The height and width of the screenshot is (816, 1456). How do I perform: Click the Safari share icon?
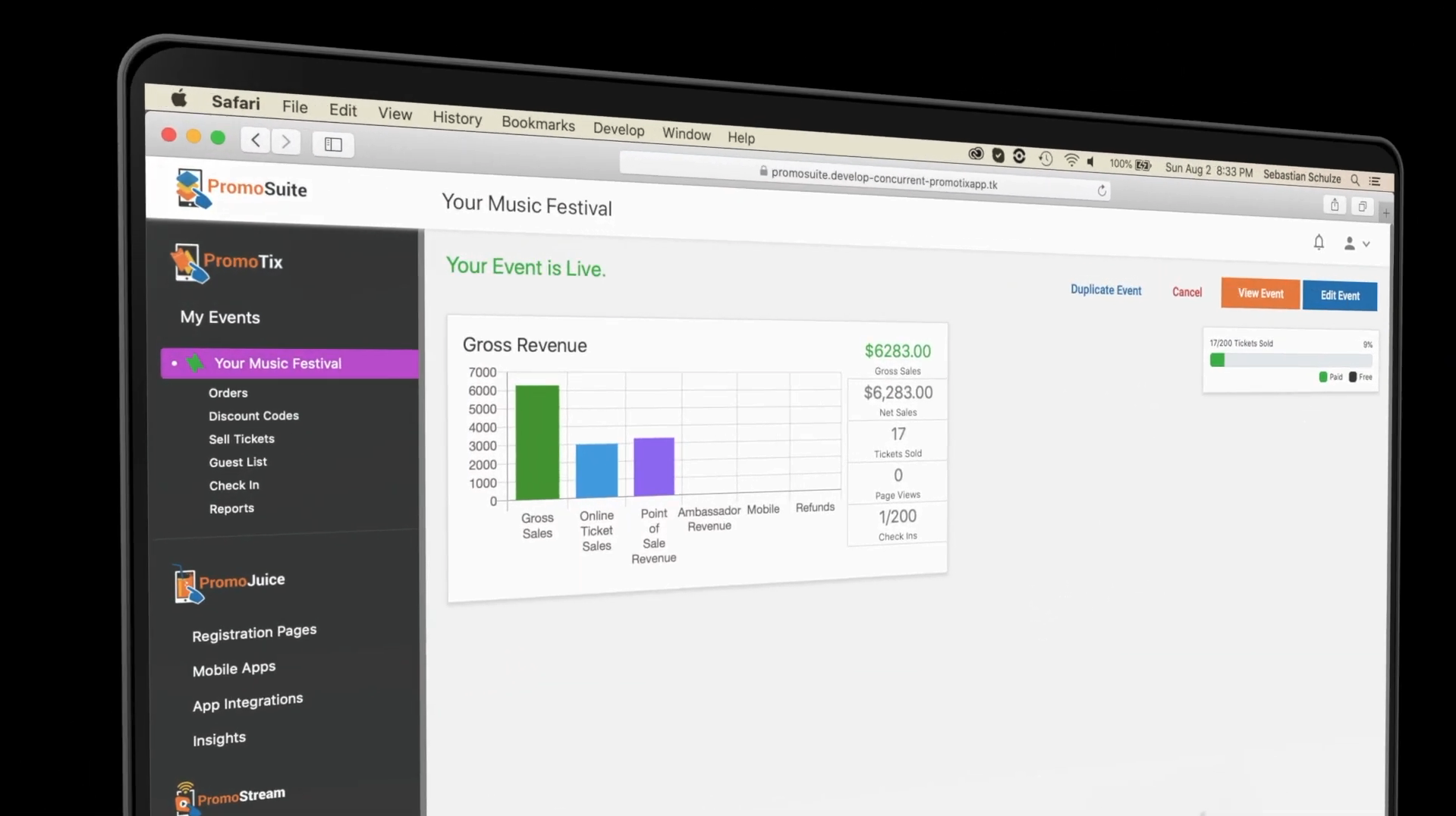(1335, 204)
